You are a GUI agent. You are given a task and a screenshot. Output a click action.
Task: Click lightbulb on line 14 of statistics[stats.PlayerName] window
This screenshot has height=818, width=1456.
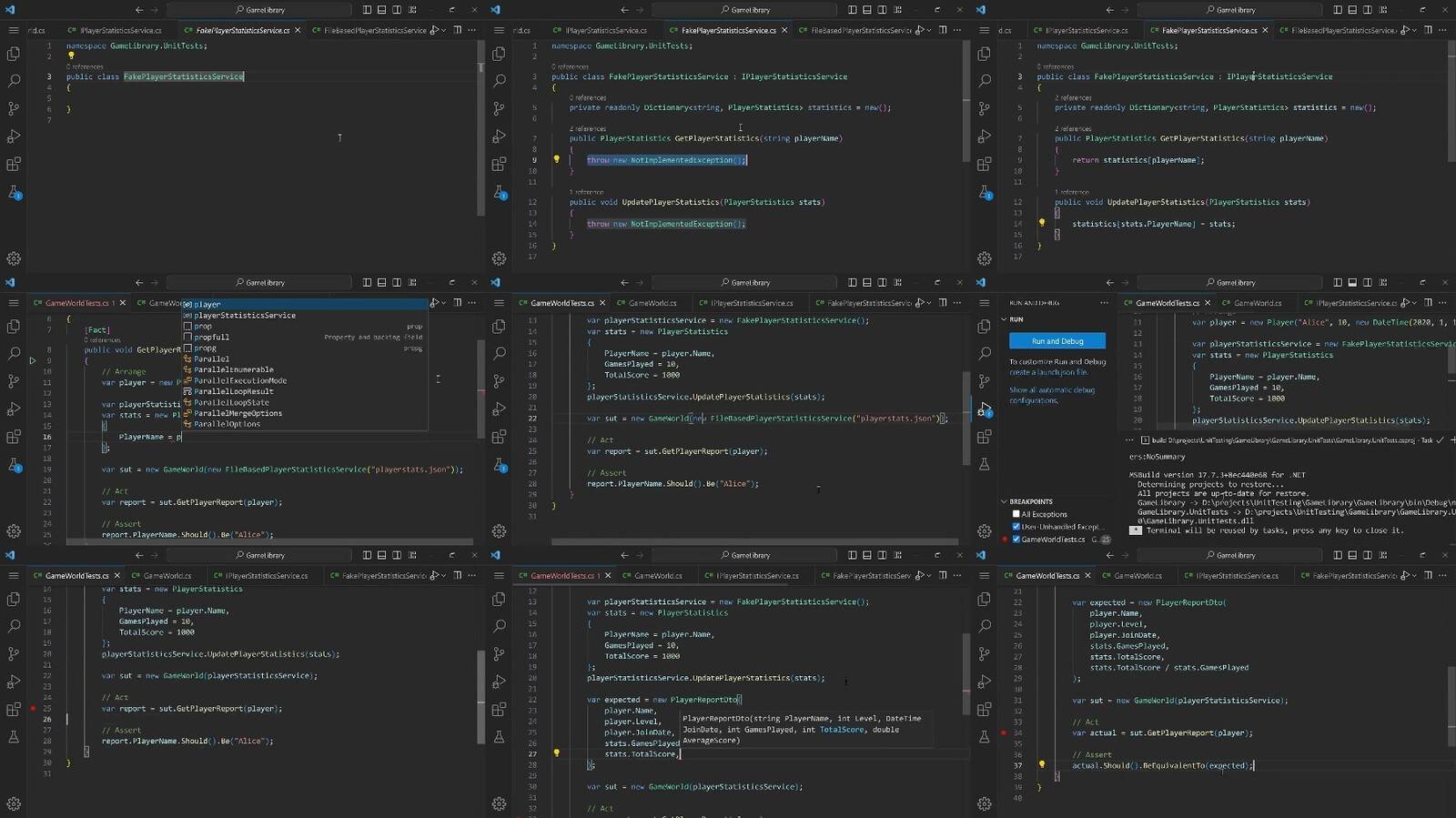(1041, 223)
